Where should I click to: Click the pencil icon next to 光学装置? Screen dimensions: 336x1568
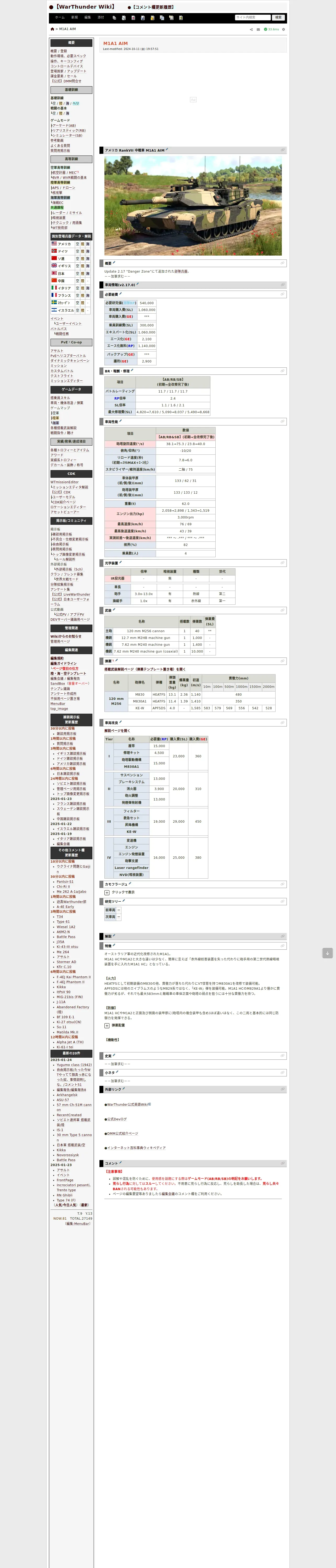(121, 562)
